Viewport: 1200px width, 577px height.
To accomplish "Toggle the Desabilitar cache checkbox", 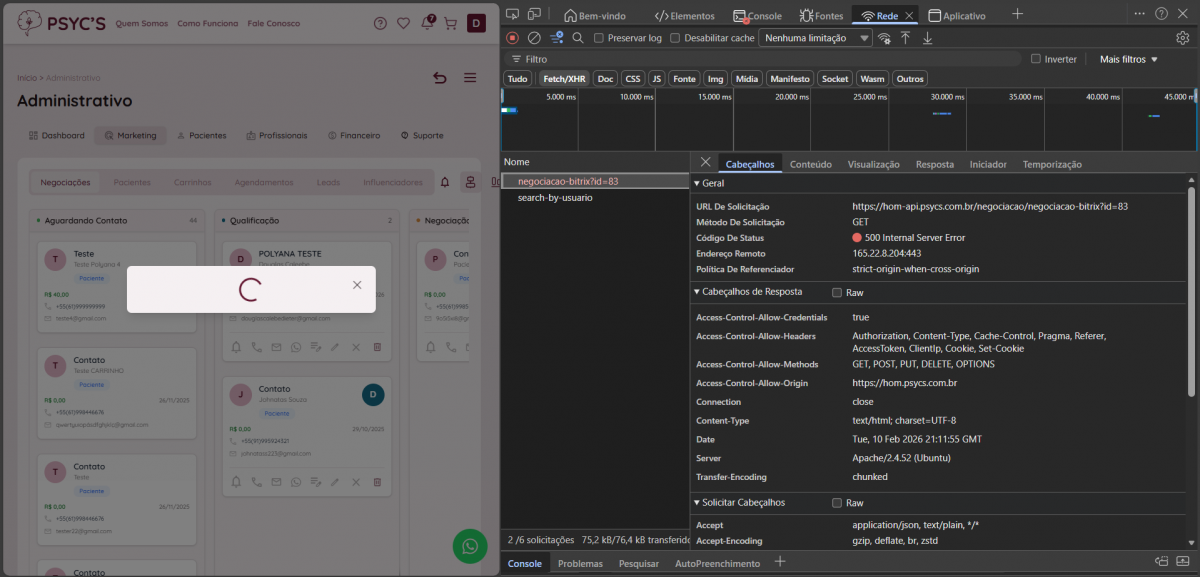I will 675,38.
